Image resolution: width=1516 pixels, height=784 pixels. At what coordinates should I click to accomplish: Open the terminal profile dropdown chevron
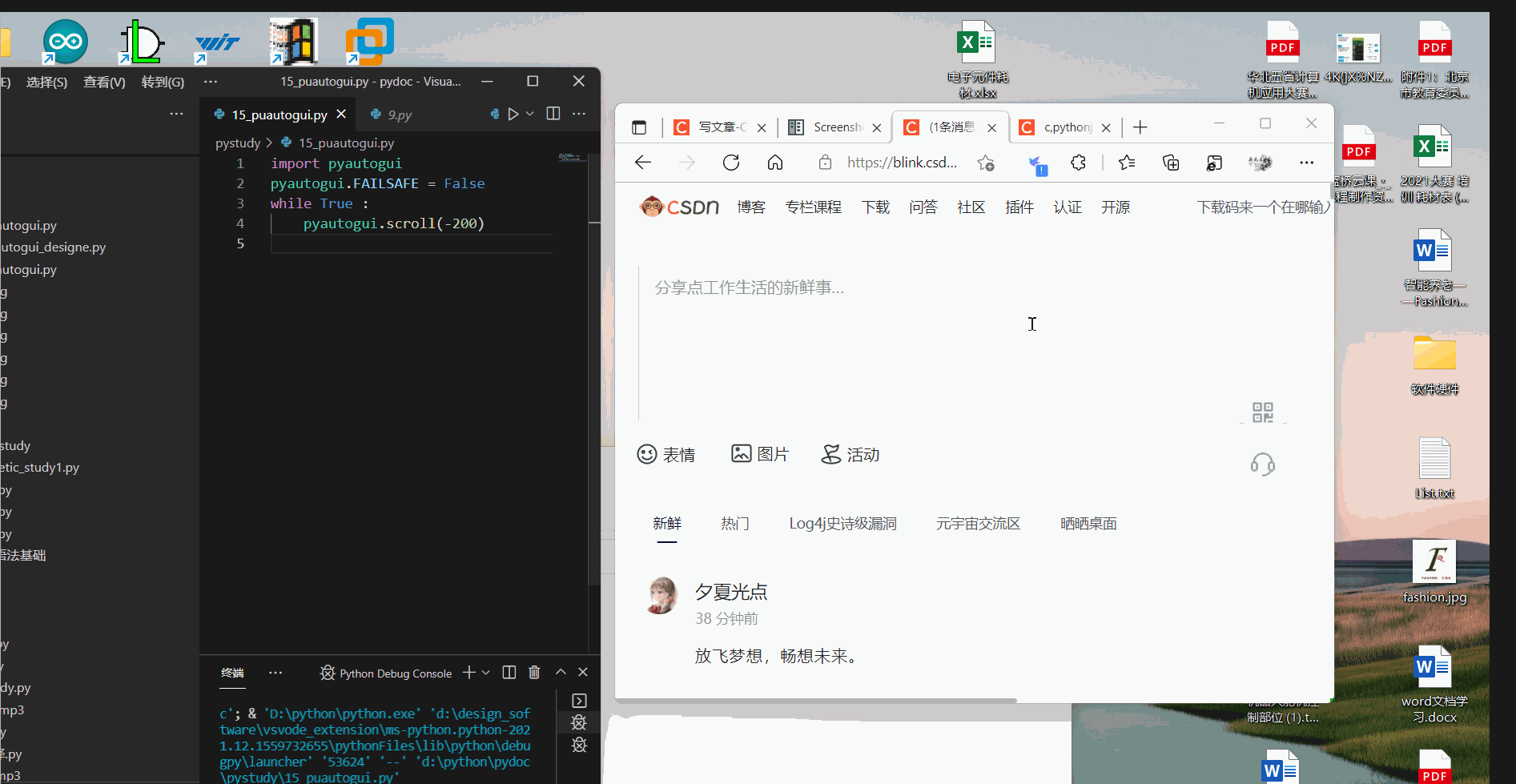coord(485,673)
